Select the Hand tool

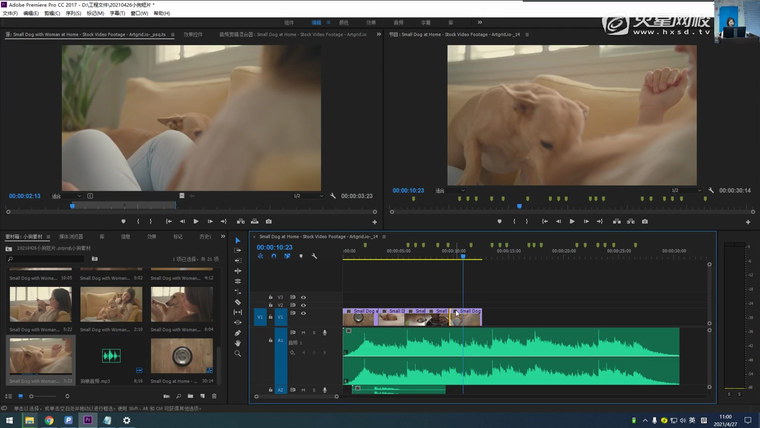click(238, 343)
